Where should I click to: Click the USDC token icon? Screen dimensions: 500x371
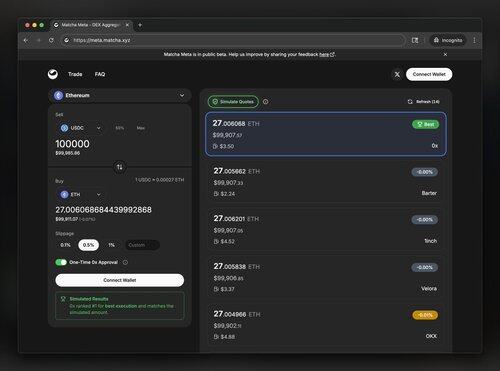64,128
